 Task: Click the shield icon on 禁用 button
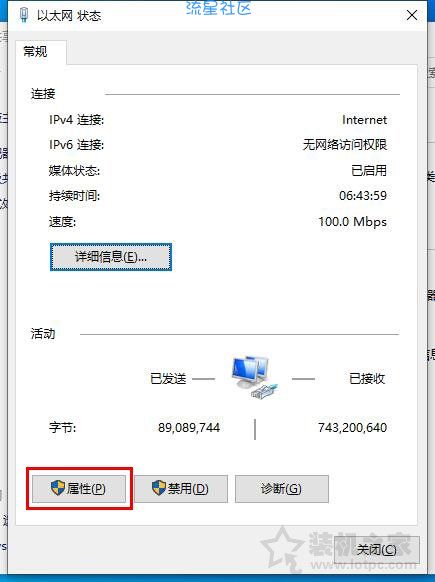click(159, 487)
